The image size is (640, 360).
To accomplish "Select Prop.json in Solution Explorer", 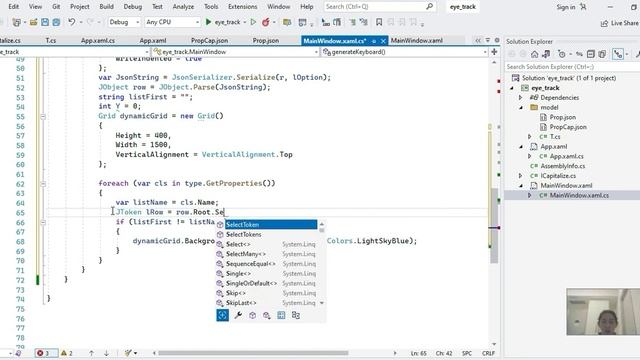I will [562, 117].
